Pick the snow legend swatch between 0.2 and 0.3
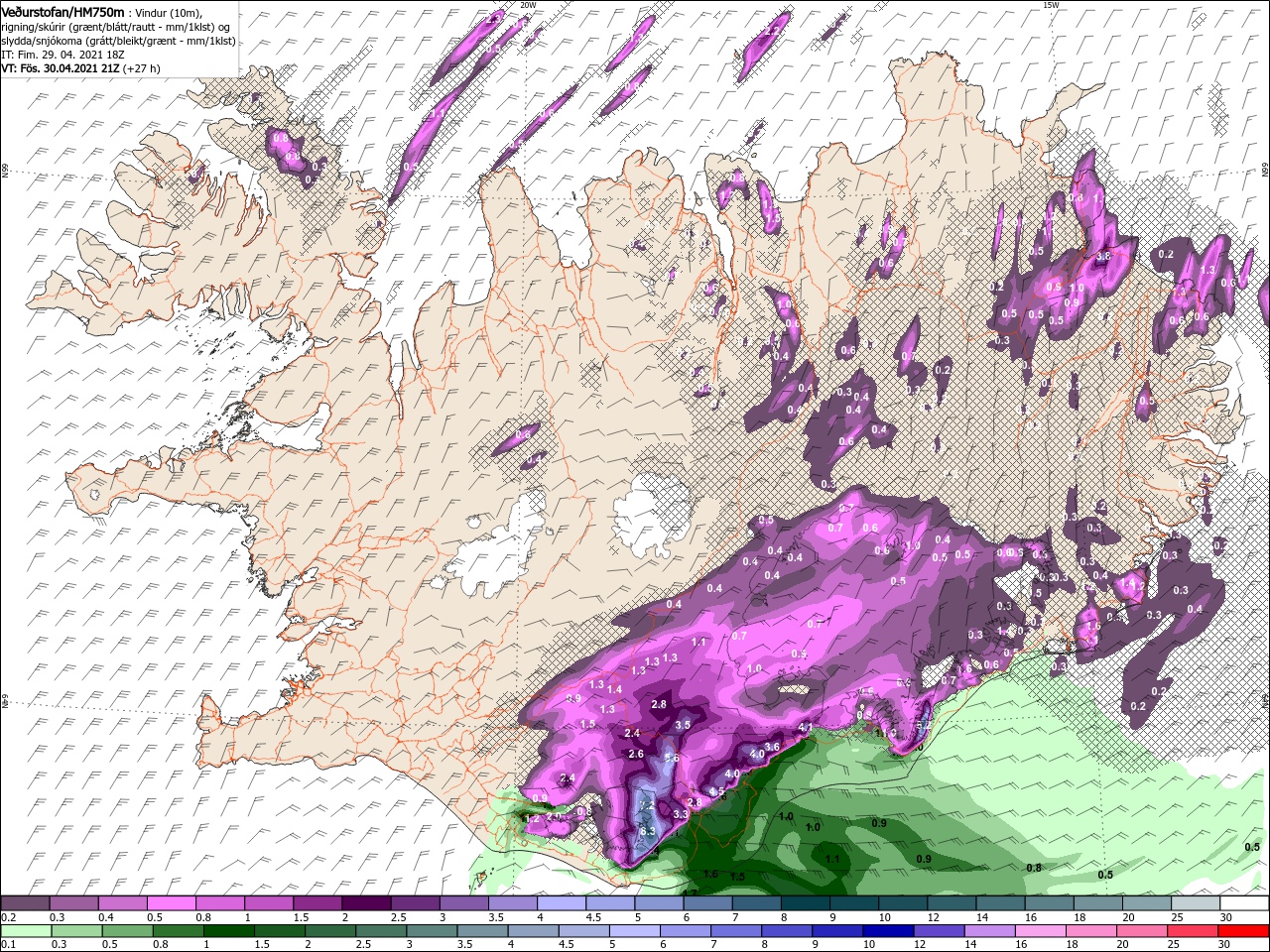This screenshot has height=952, width=1270. click(24, 903)
